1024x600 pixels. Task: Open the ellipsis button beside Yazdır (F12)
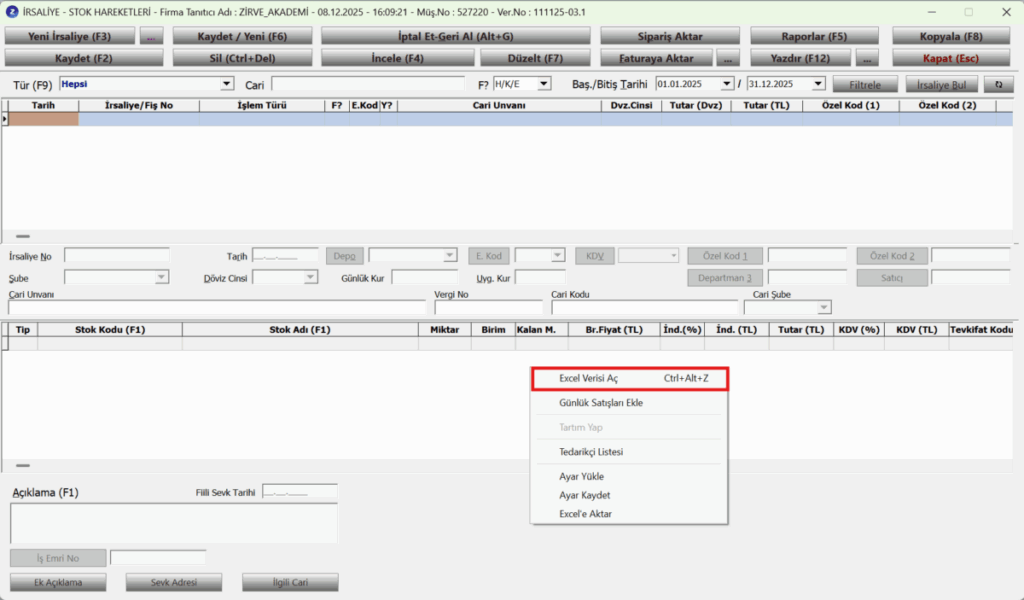[x=867, y=58]
